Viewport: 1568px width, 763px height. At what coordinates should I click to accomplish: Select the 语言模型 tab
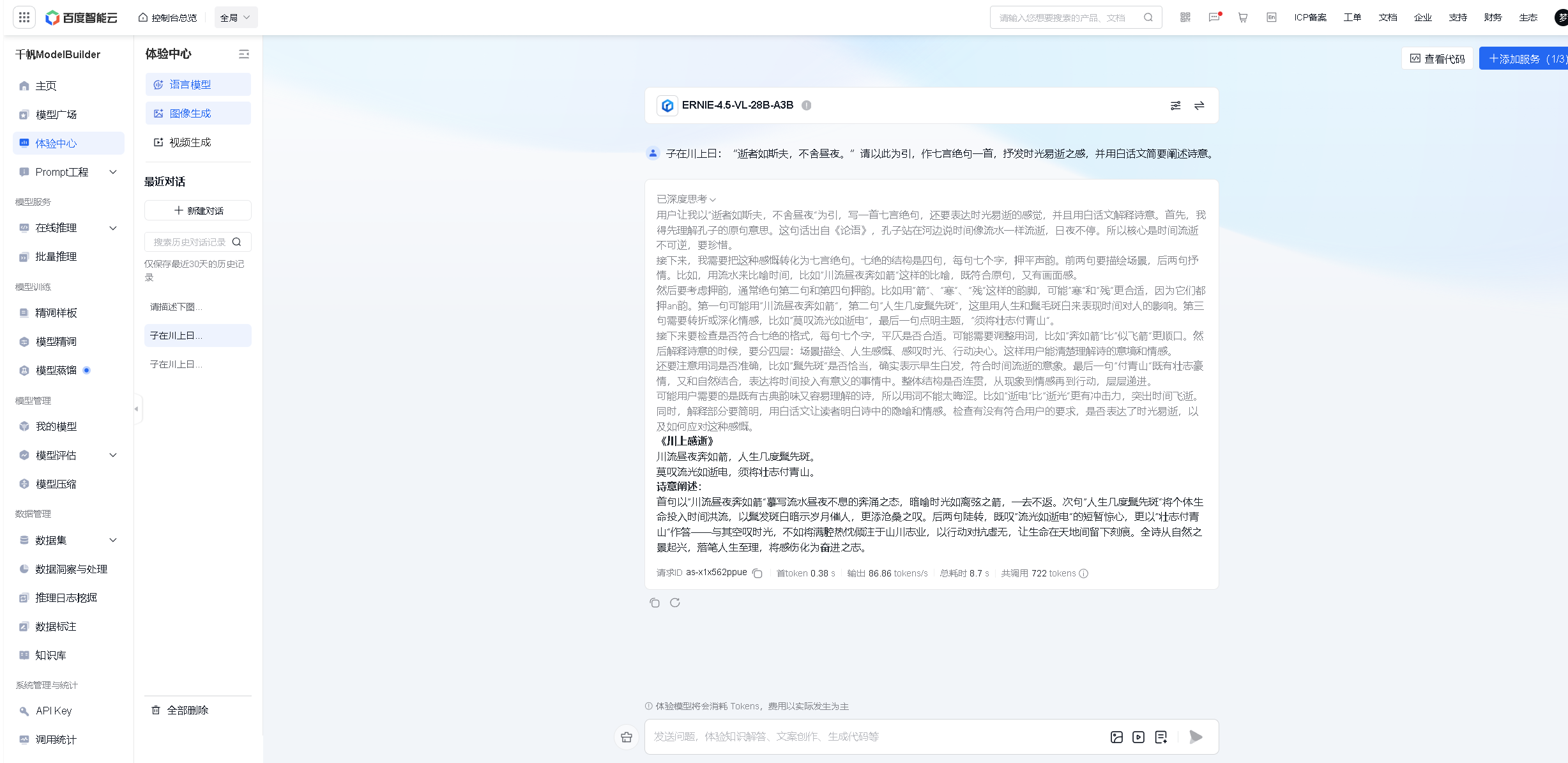(x=198, y=84)
